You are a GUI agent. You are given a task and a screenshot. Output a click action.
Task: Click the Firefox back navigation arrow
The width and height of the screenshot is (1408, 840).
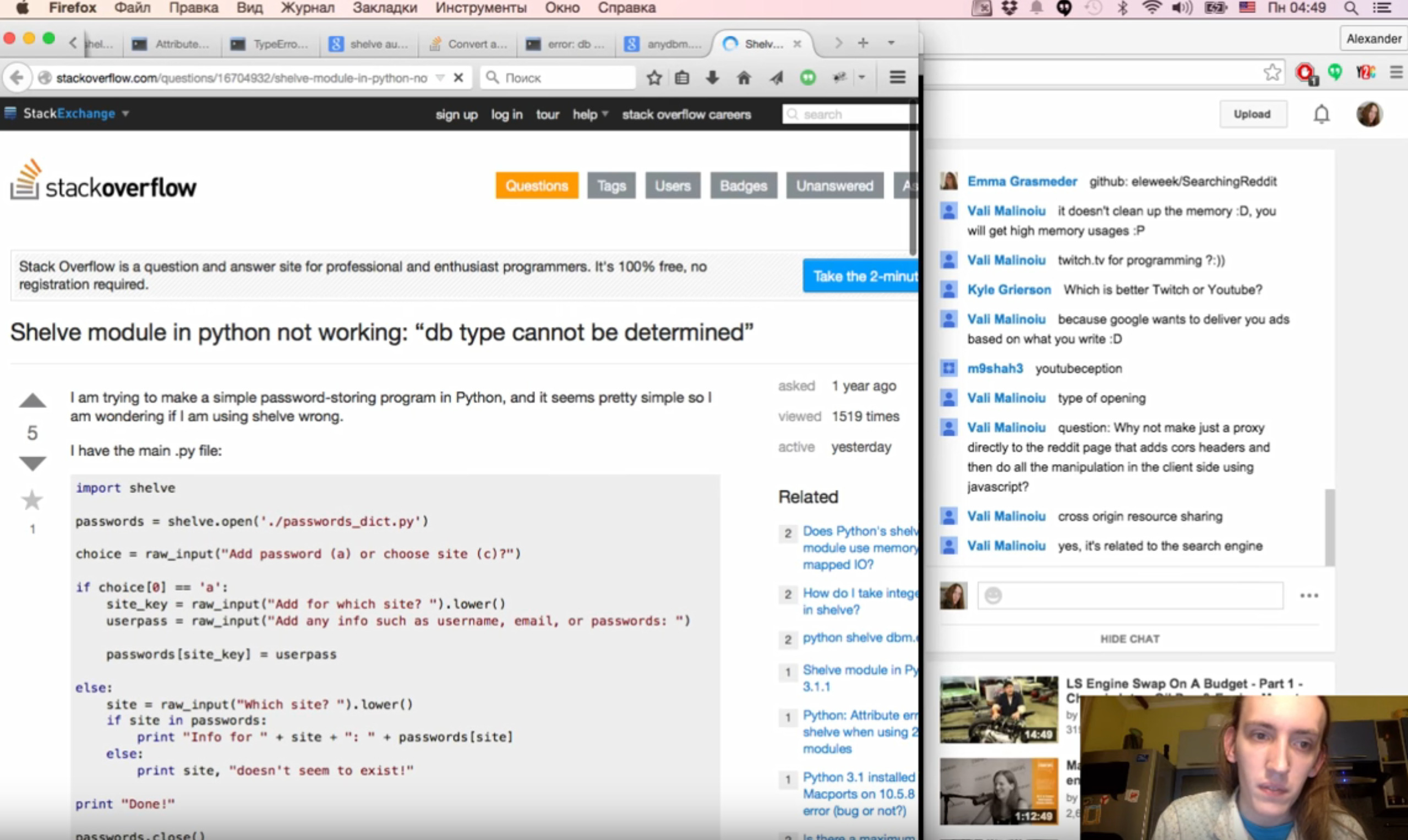coord(17,78)
